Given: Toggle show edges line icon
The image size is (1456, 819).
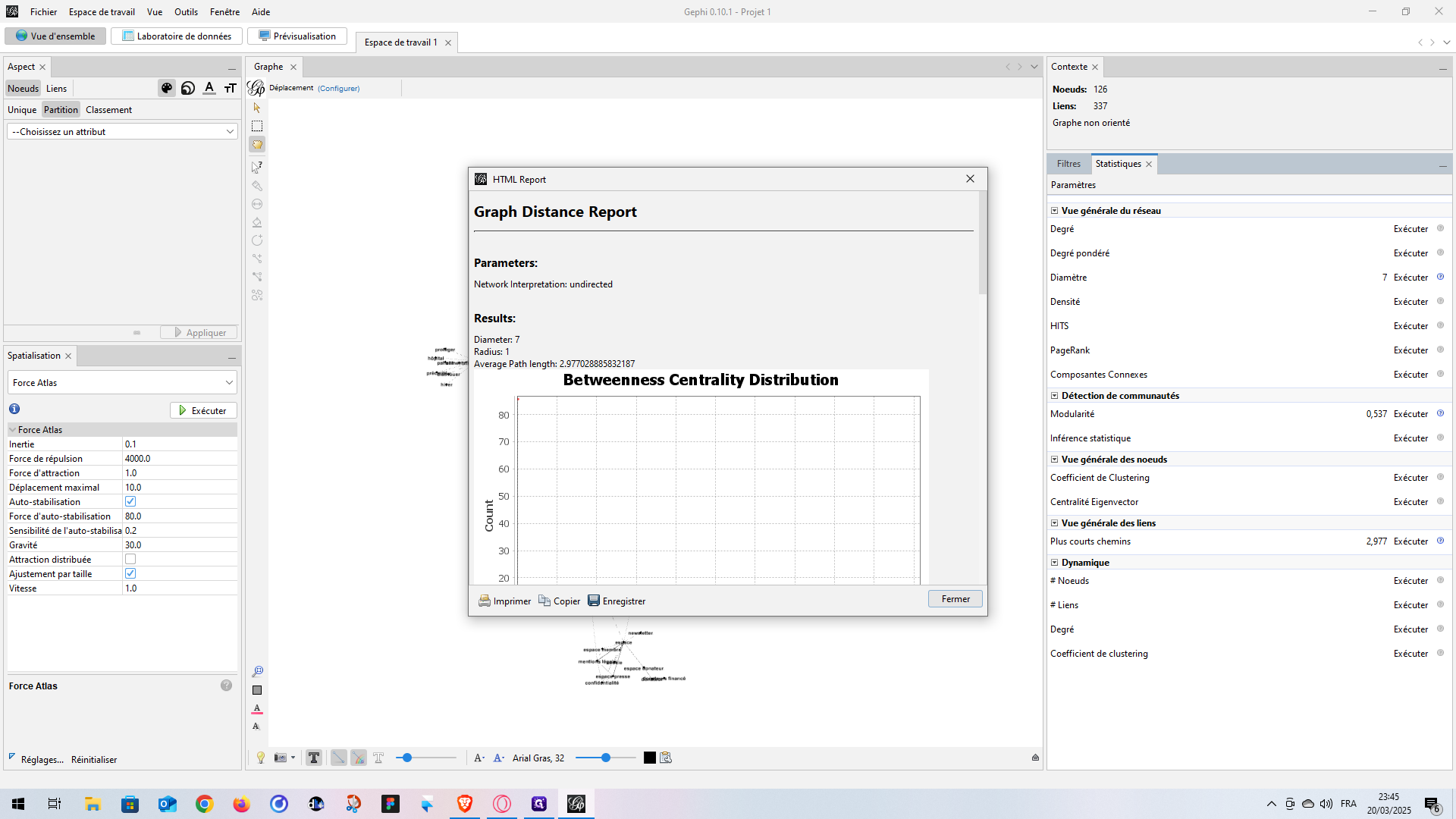Looking at the screenshot, I should coord(339,758).
